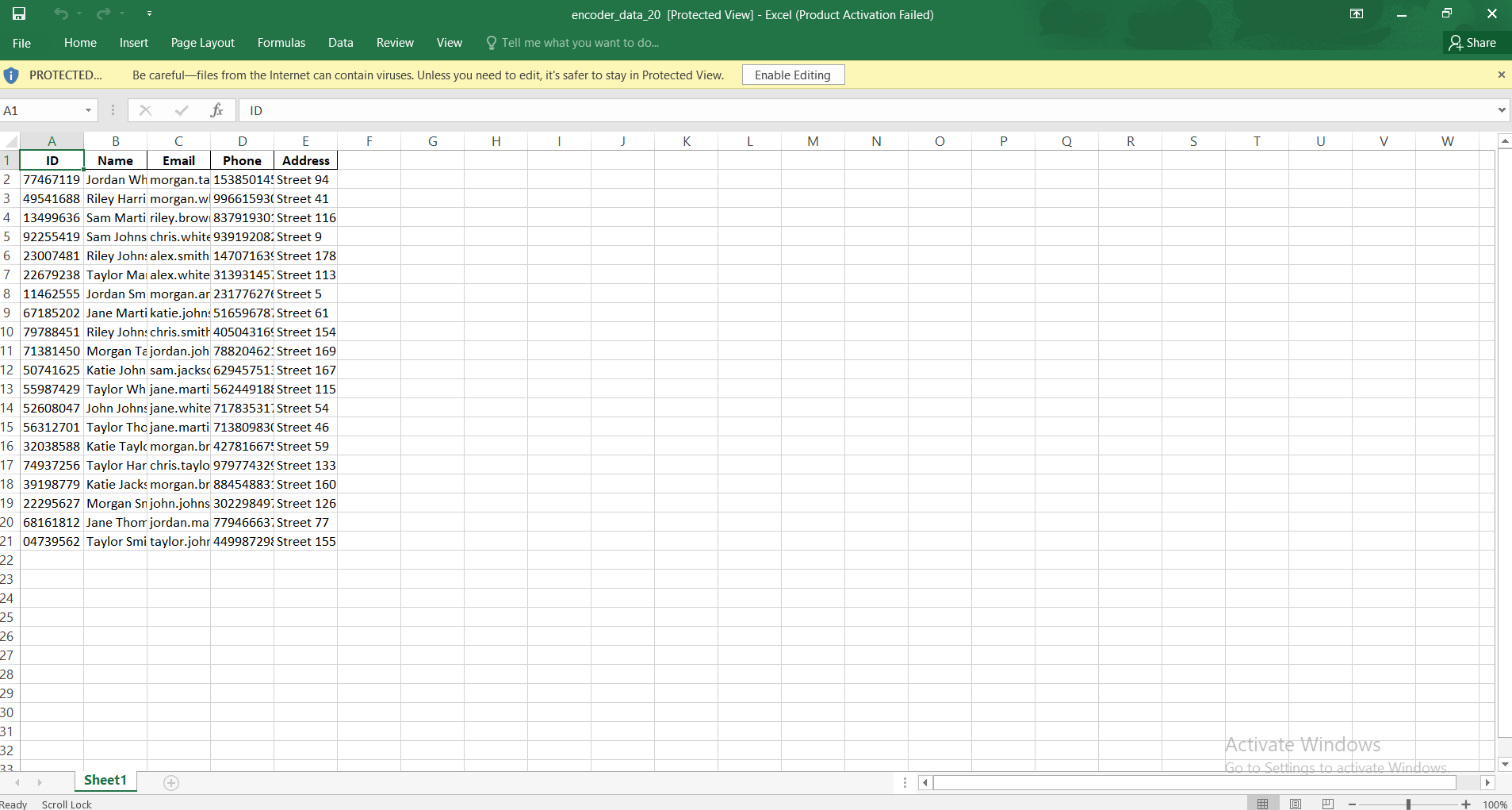1512x810 pixels.
Task: Open Customize Quick Access Toolbar dropdown
Action: tap(149, 13)
